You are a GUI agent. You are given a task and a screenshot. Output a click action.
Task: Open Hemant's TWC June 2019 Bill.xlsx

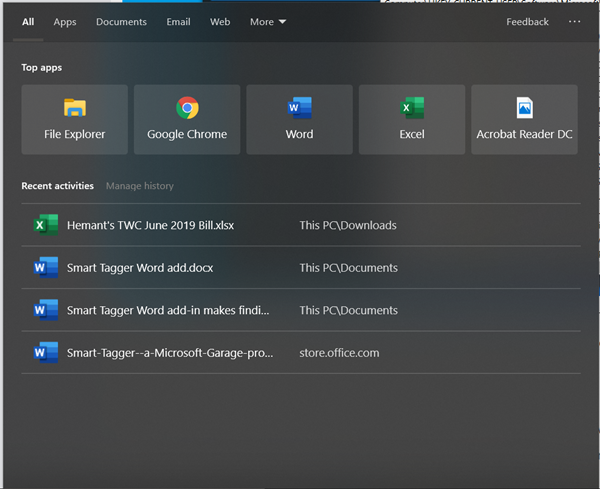tap(150, 225)
